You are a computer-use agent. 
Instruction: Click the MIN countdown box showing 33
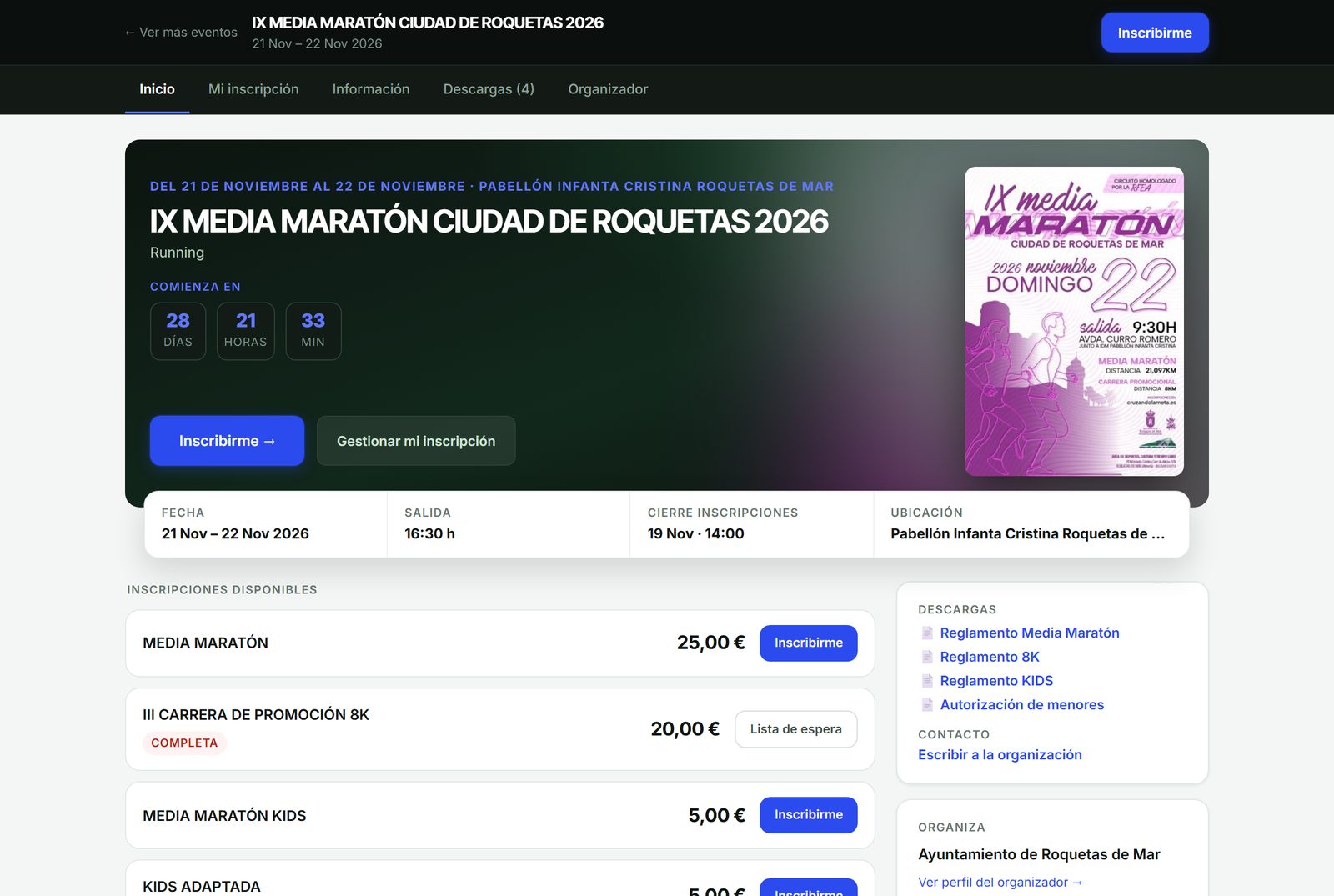coord(313,331)
